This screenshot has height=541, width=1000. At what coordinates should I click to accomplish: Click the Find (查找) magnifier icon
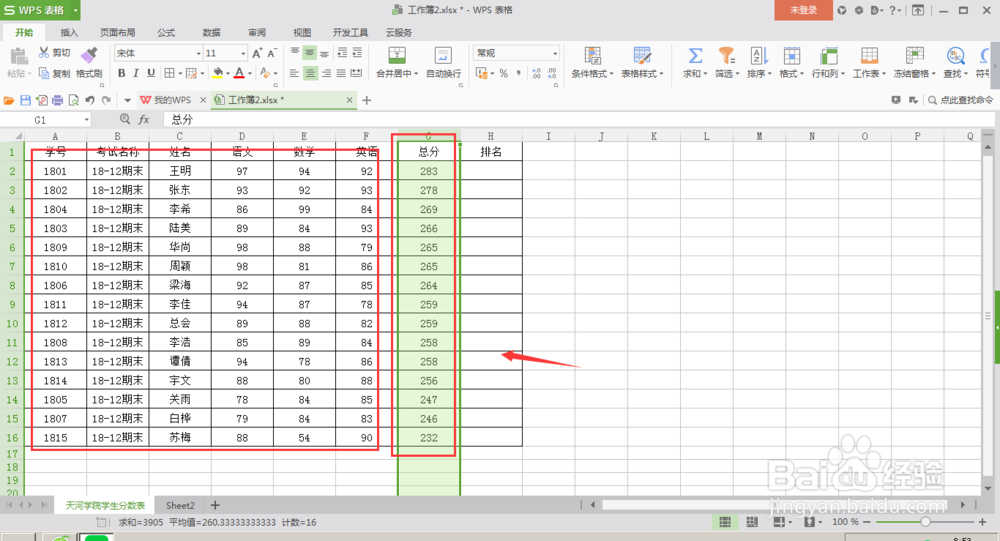point(955,56)
